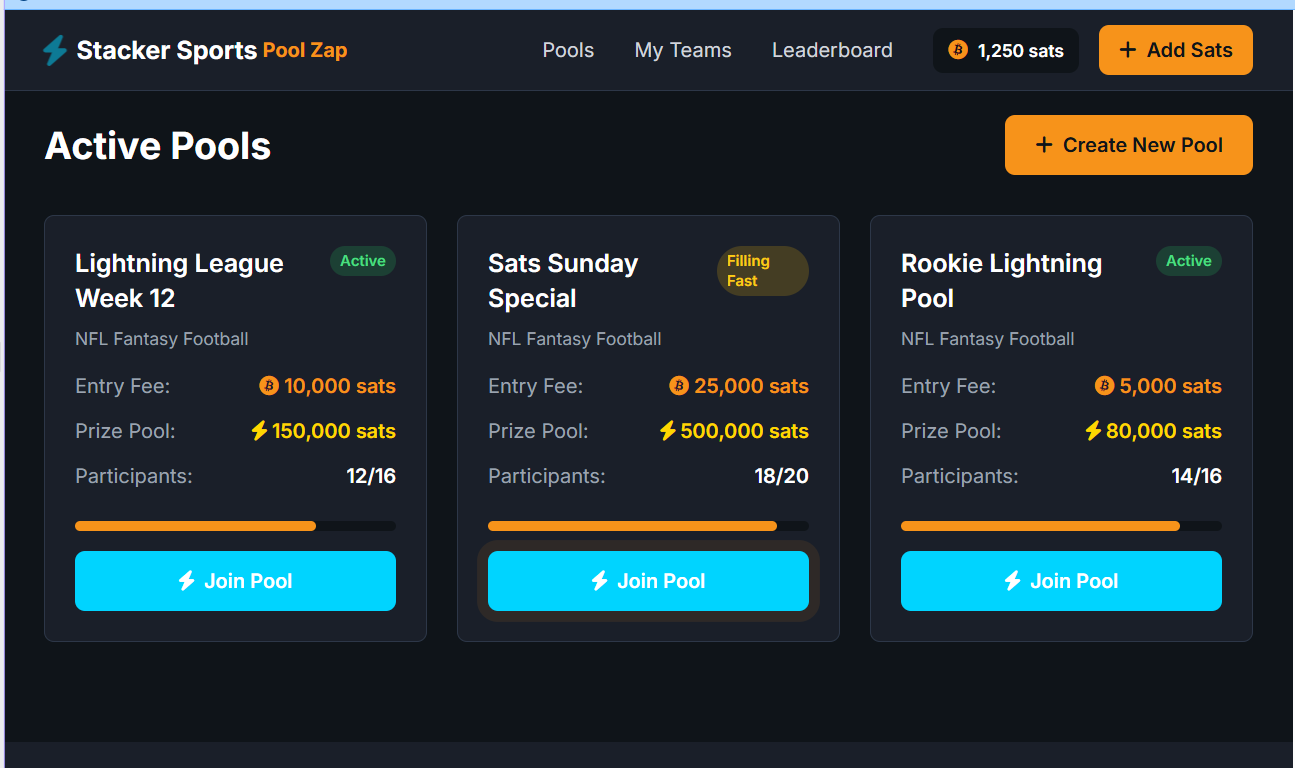
Task: Click the bitcoin icon next to 10,000 sats
Action: coord(269,386)
